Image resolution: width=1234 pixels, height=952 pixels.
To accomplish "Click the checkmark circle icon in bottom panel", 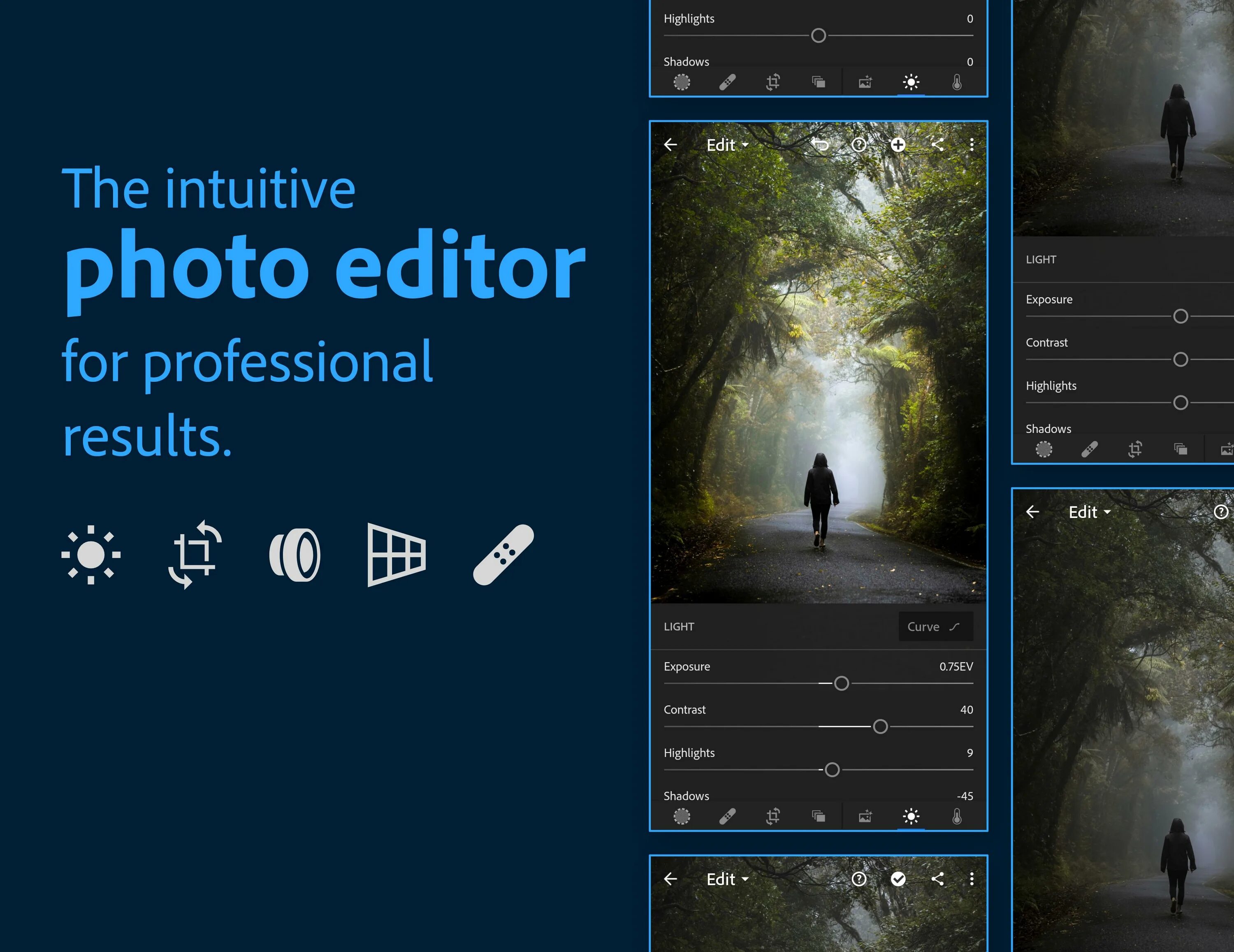I will point(898,879).
